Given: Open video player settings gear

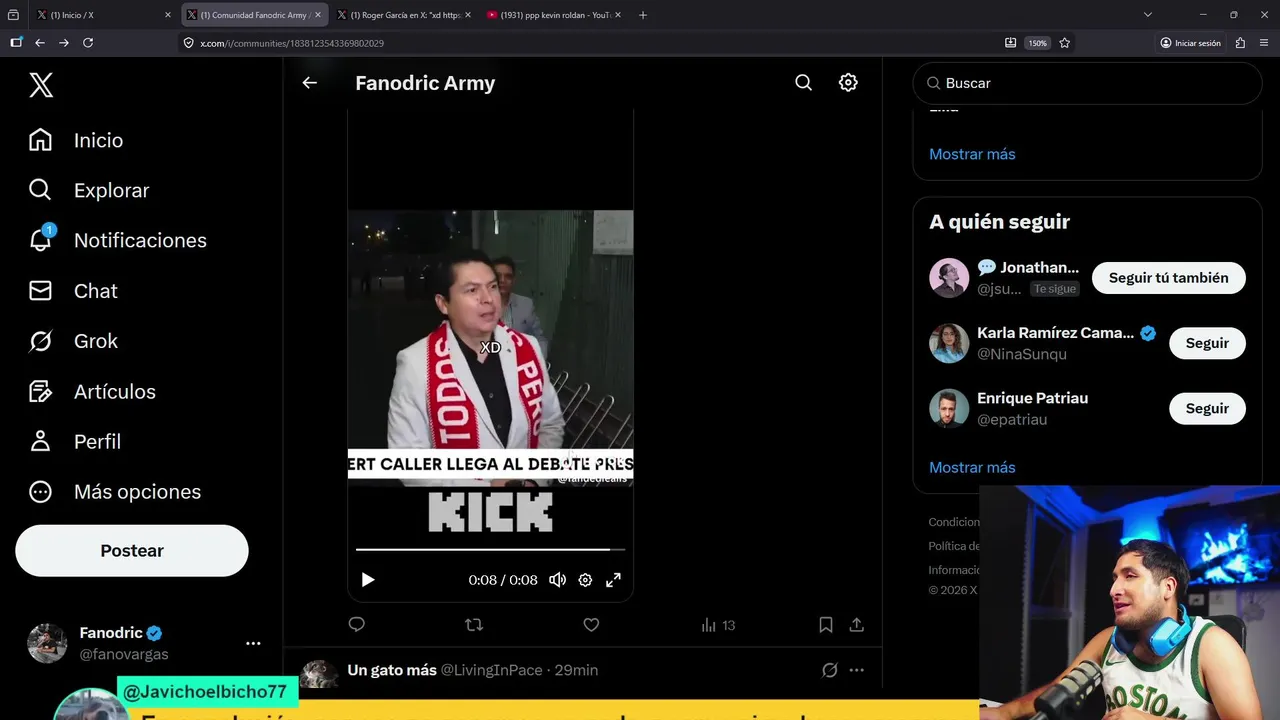Looking at the screenshot, I should point(585,580).
